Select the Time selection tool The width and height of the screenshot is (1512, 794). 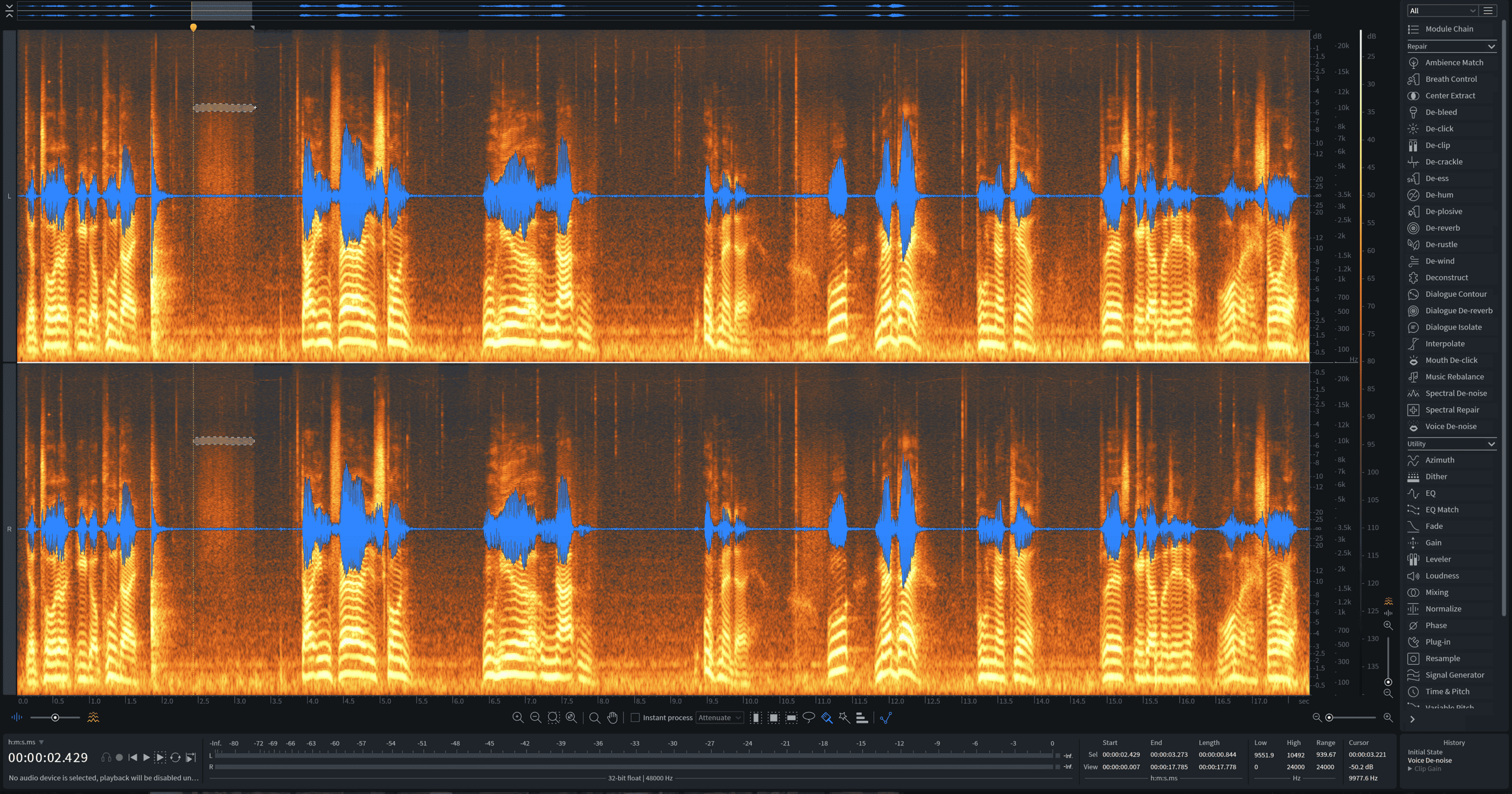pyautogui.click(x=755, y=718)
